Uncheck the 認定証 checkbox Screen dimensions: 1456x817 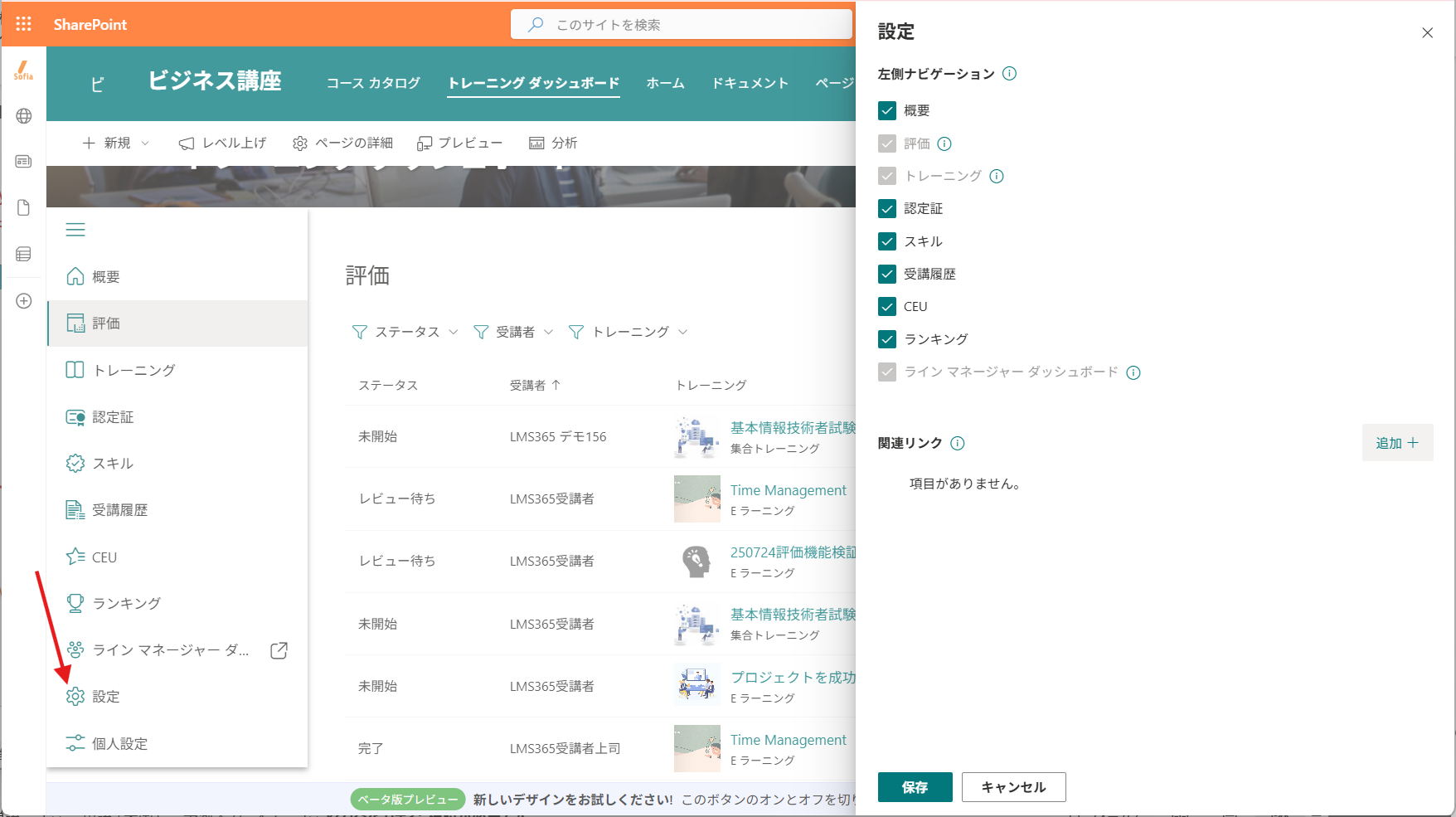[x=887, y=208]
